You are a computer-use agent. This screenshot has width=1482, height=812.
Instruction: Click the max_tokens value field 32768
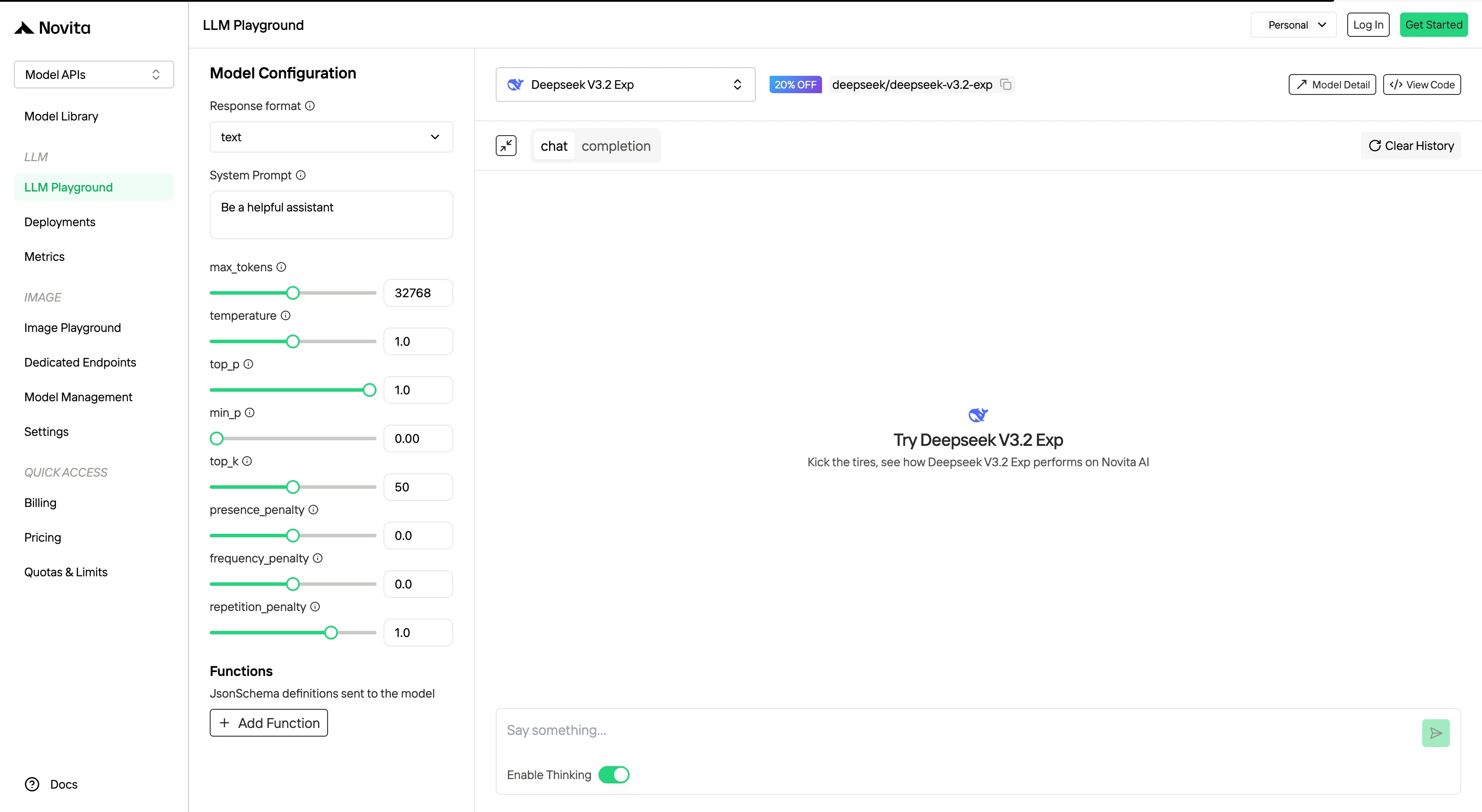point(418,293)
